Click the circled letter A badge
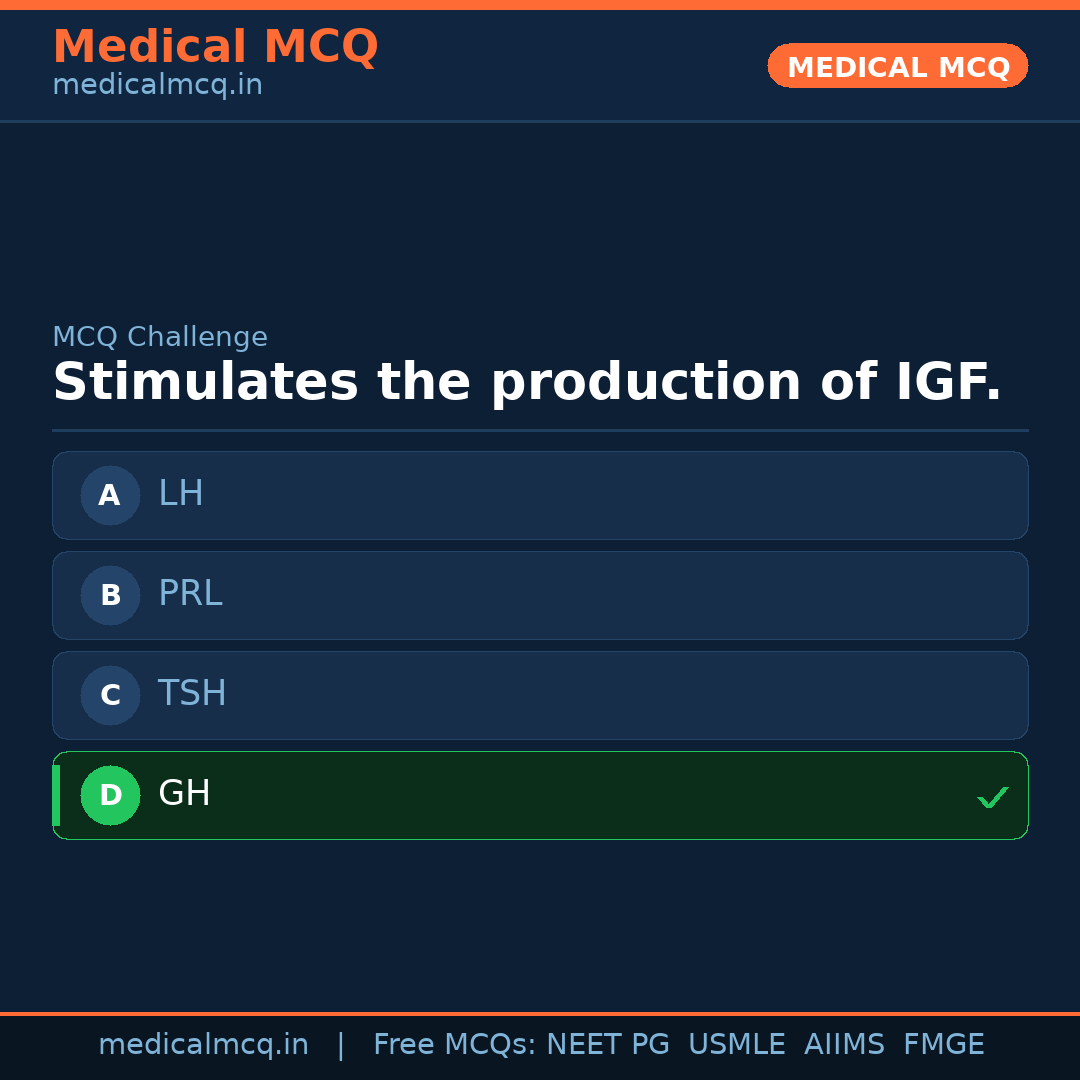Screen dimensions: 1080x1080 [110, 495]
